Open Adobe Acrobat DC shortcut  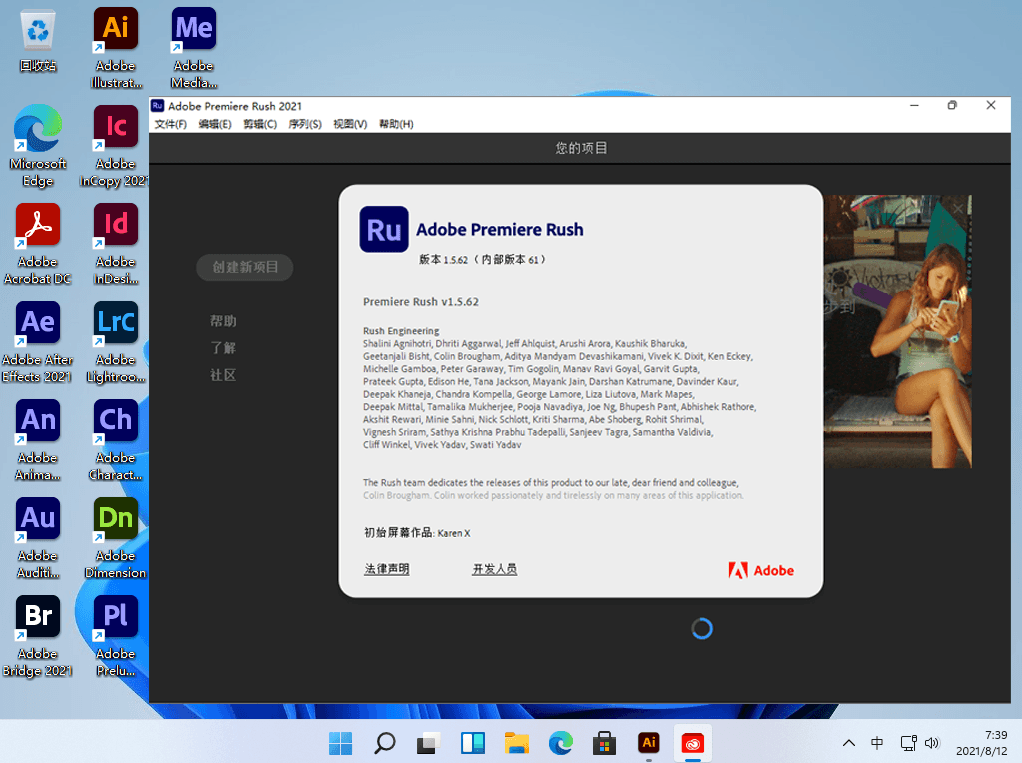38,244
